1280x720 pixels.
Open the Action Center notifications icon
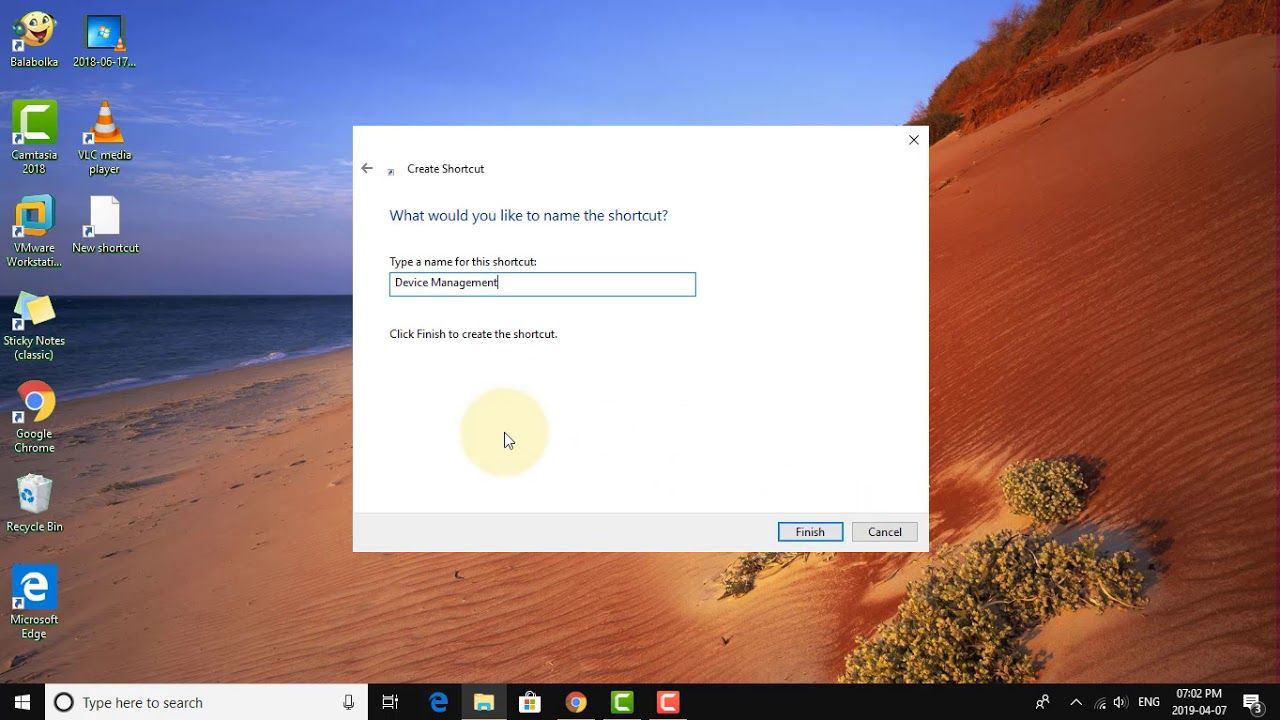[x=1253, y=702]
